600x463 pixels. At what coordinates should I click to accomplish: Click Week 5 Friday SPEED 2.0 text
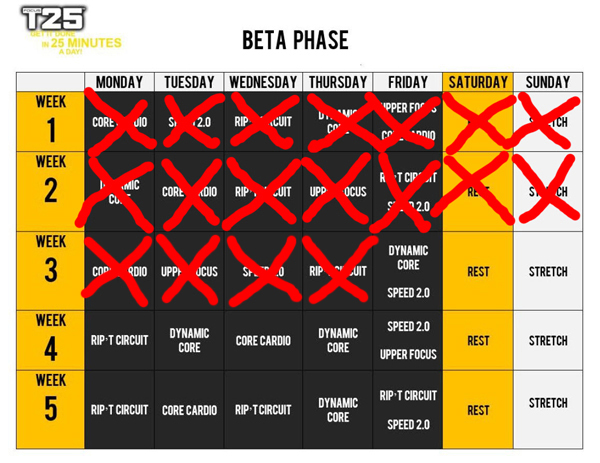point(408,424)
